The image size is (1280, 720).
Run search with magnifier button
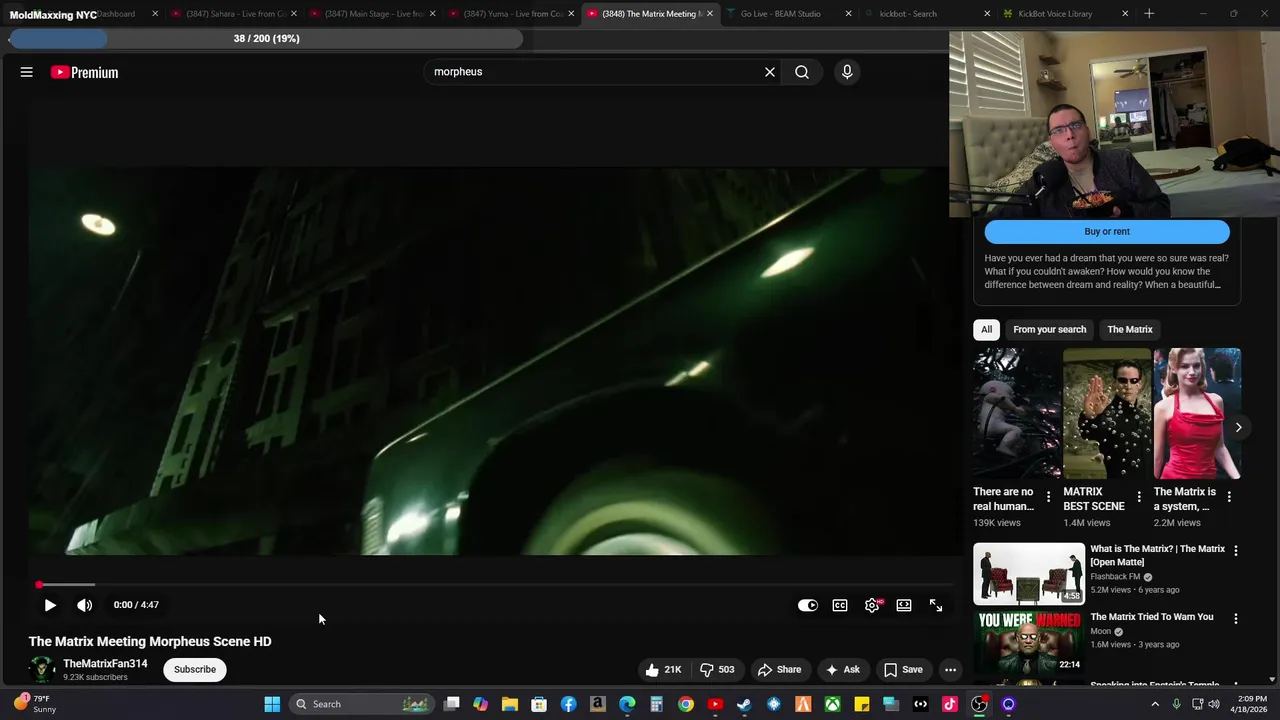(x=802, y=72)
